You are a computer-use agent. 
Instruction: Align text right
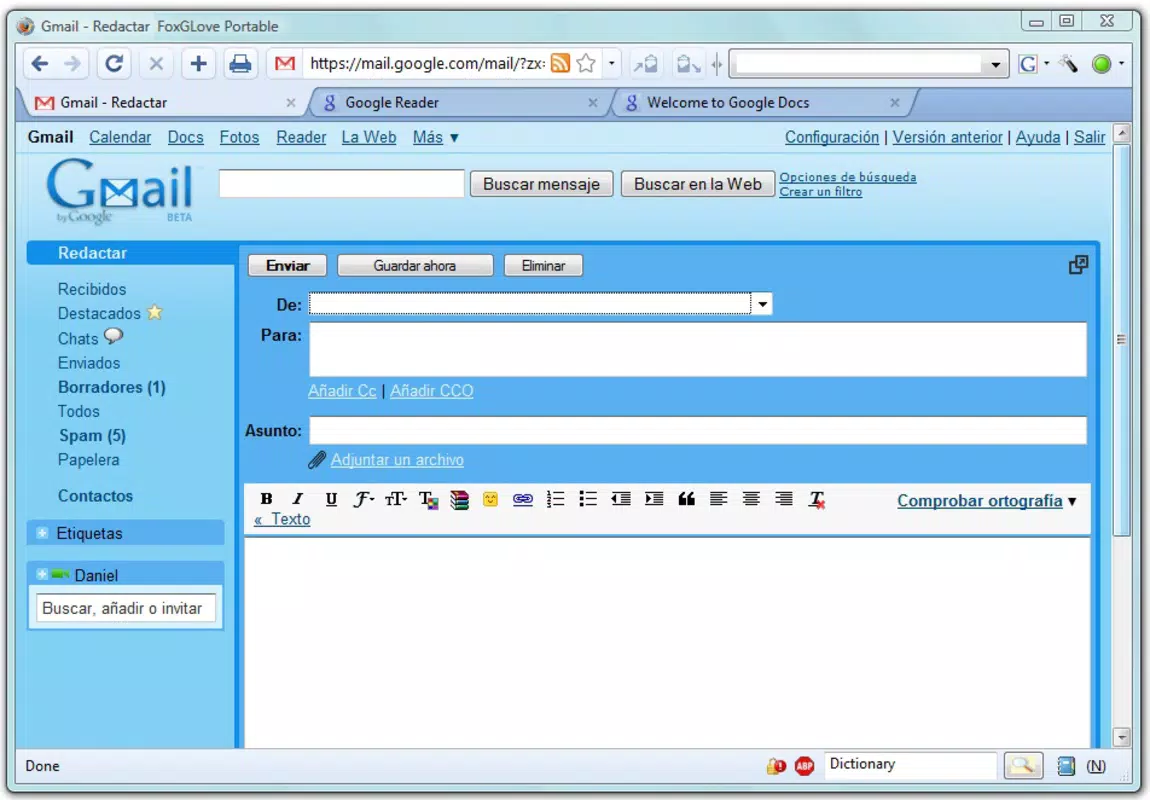(783, 499)
